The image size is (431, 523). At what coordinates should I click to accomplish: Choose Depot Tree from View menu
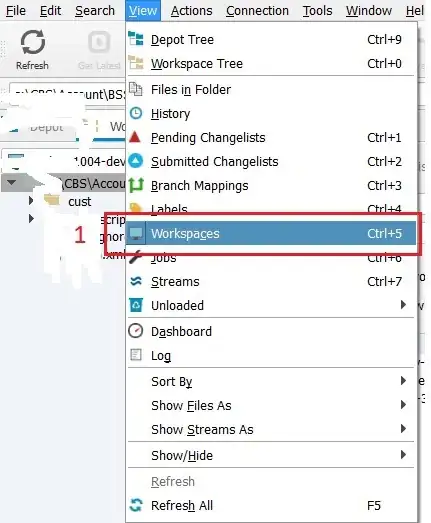[271, 39]
